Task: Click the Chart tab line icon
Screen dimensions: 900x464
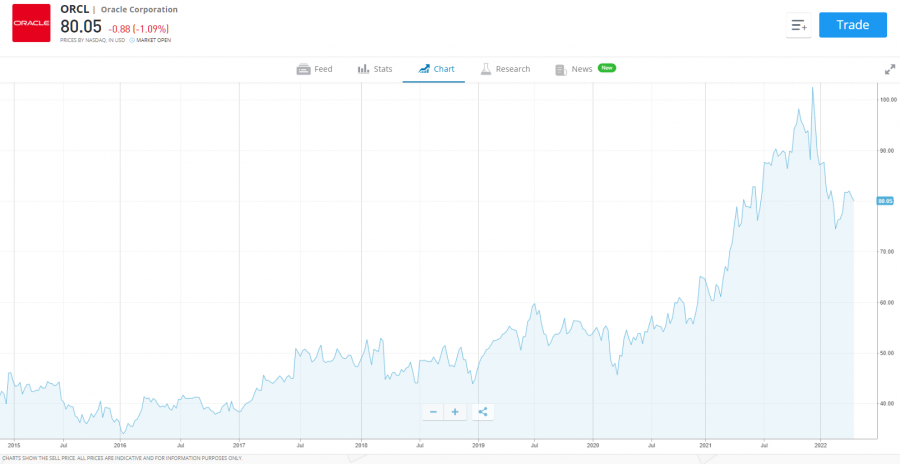Action: tap(424, 69)
